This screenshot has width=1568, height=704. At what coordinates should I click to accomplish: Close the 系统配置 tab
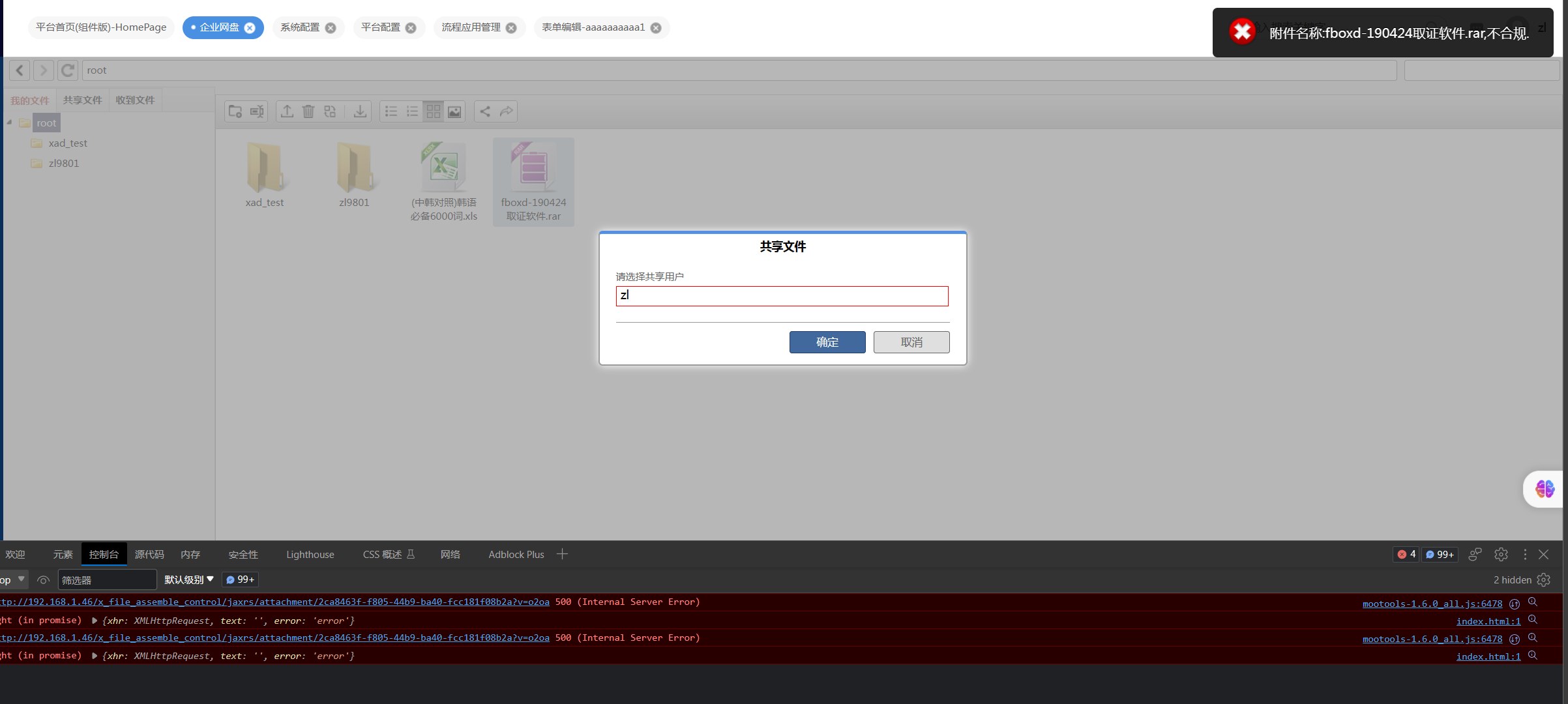click(331, 28)
